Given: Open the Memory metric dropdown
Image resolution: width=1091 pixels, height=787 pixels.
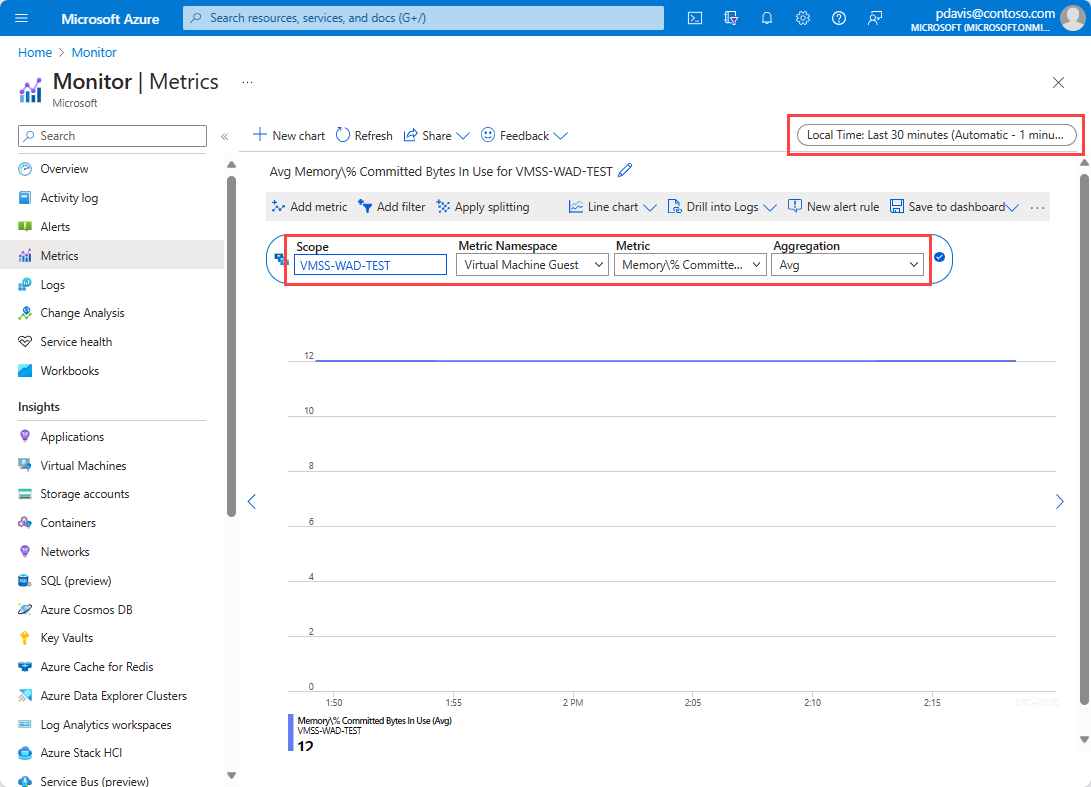Looking at the screenshot, I should coord(691,265).
